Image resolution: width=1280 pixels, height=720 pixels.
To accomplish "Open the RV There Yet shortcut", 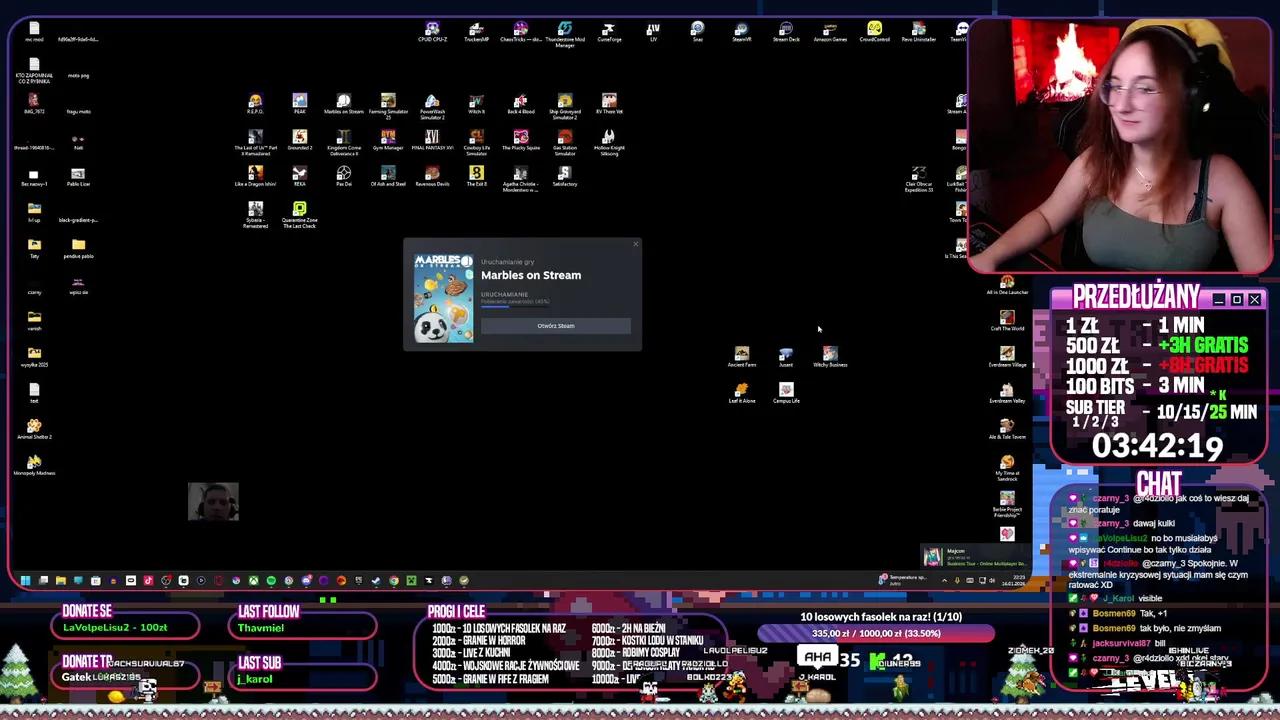I will click(609, 104).
